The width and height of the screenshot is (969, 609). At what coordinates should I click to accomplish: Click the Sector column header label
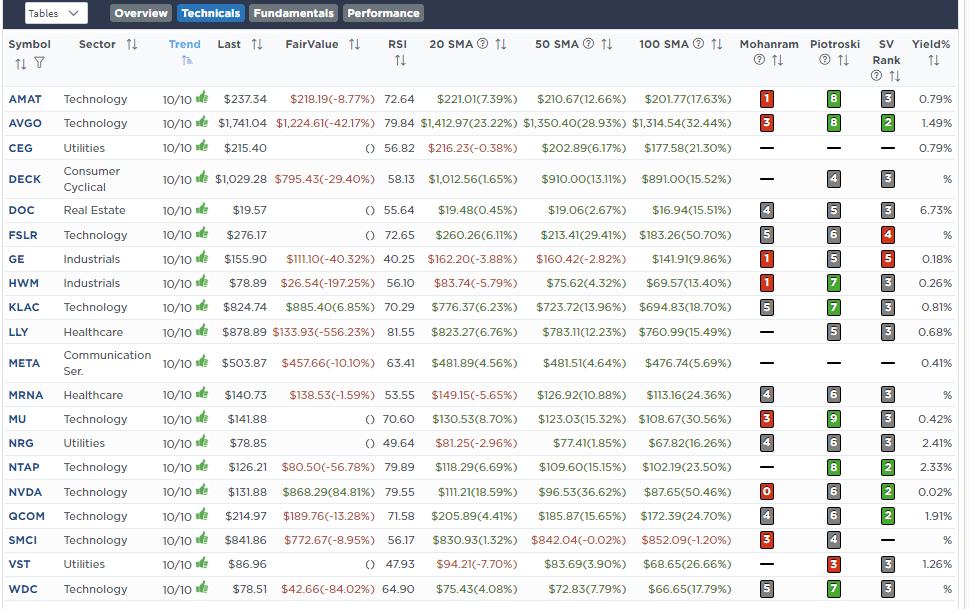click(x=97, y=45)
